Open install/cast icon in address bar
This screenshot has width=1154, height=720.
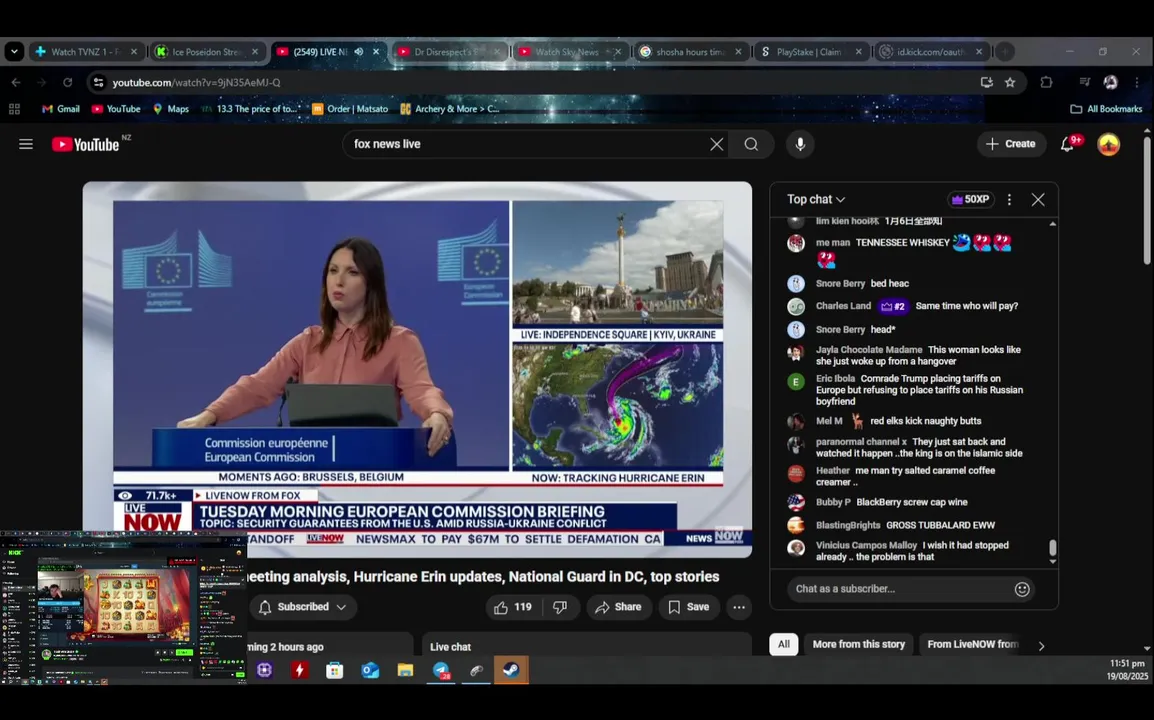(986, 82)
